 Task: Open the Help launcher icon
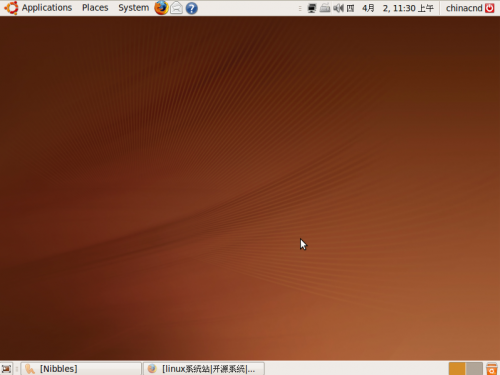pyautogui.click(x=192, y=8)
